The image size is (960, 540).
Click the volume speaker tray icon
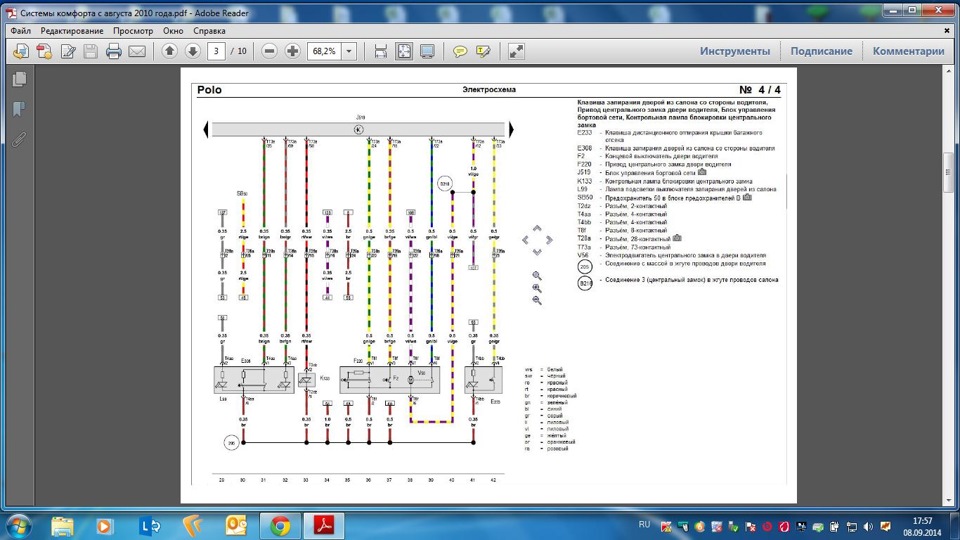point(868,527)
